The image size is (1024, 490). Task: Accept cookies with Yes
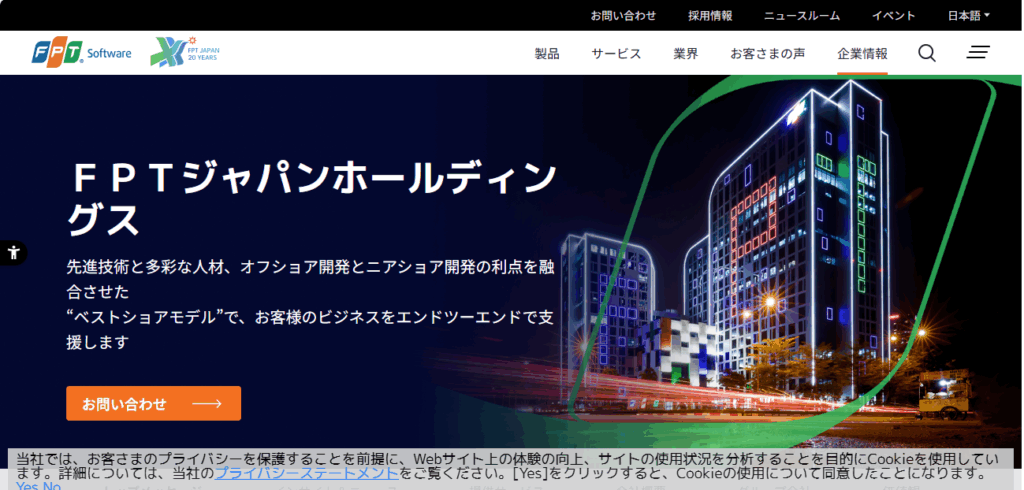pos(27,486)
